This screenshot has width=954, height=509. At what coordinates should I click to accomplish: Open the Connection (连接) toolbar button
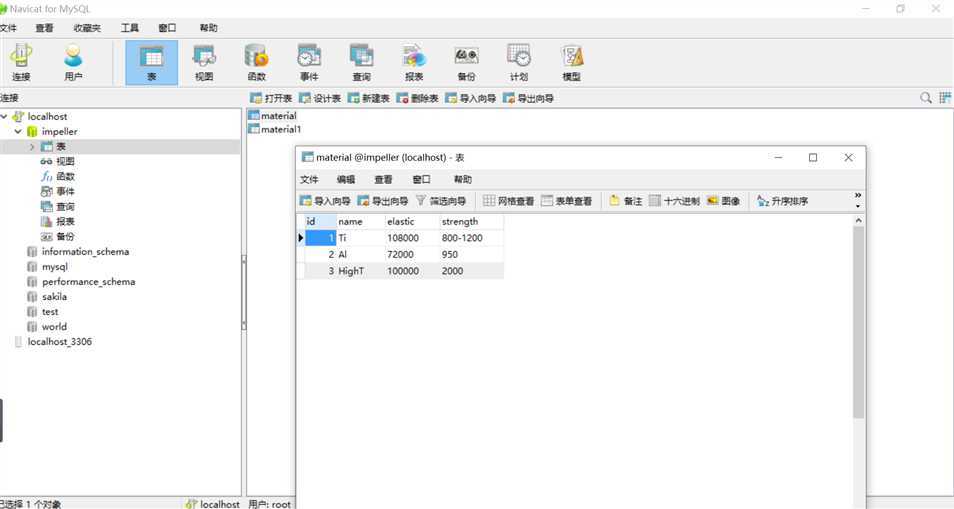pos(21,63)
